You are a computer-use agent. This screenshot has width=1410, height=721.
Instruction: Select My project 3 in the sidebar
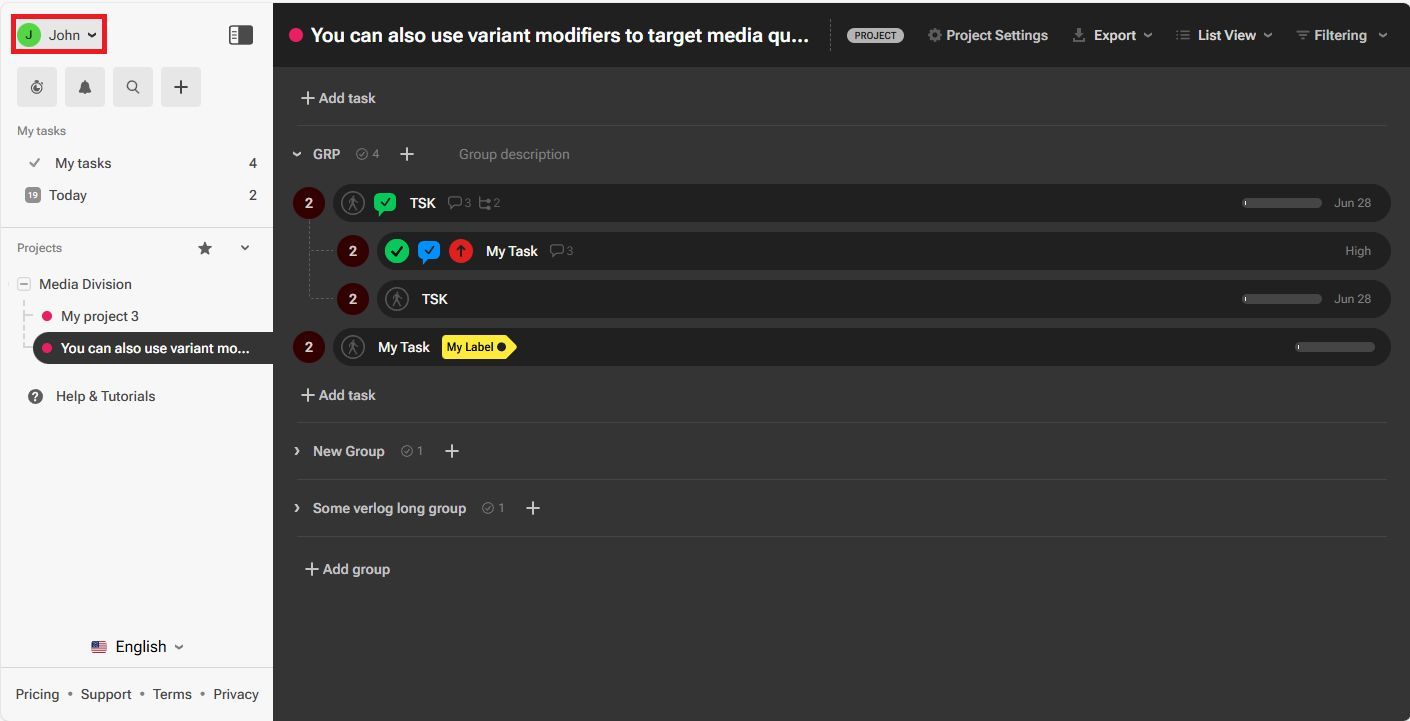(99, 316)
